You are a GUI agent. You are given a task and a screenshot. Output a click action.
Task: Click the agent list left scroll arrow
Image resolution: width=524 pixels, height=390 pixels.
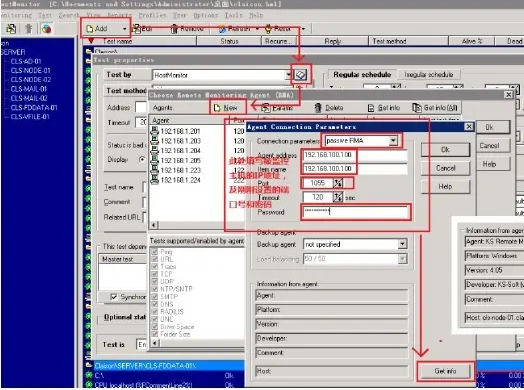coord(154,225)
